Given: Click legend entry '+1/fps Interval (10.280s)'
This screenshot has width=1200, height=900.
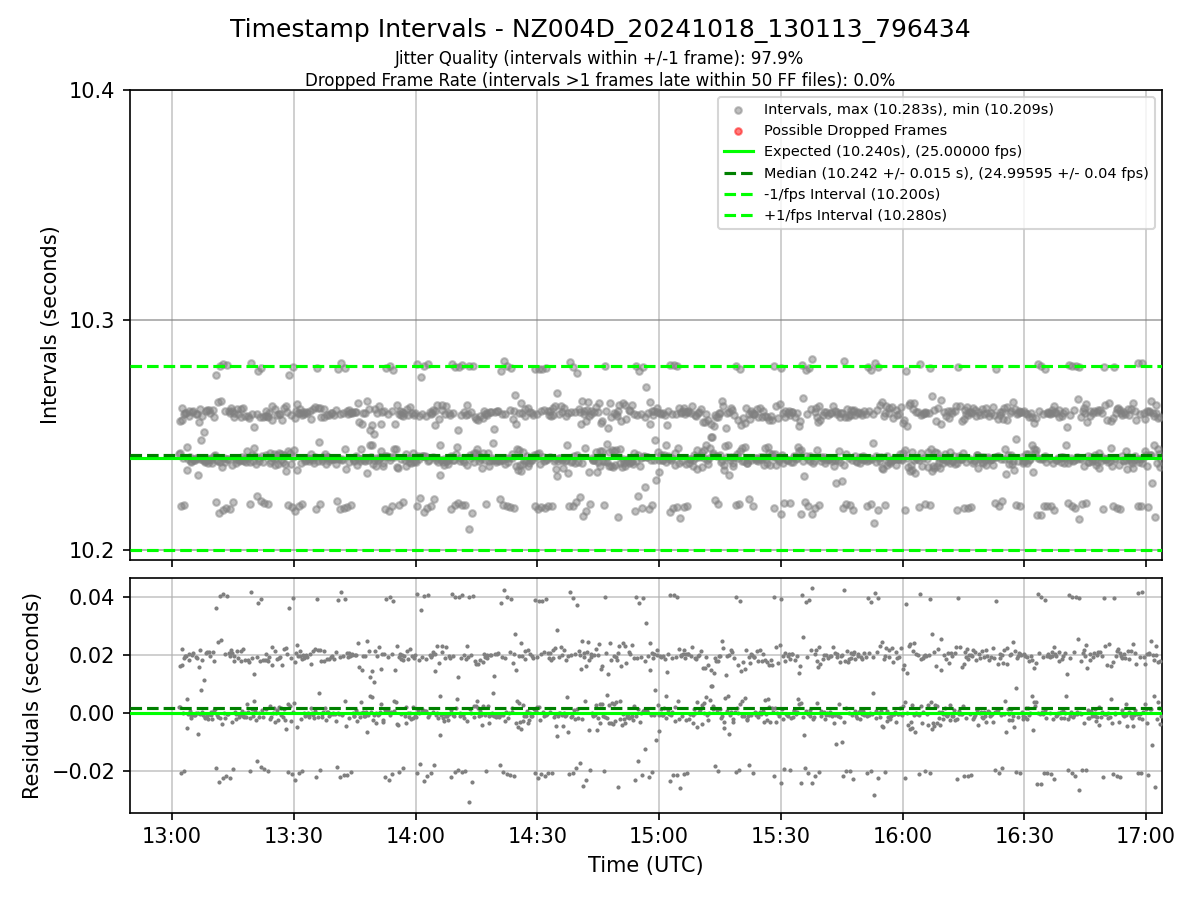Looking at the screenshot, I should 855,214.
